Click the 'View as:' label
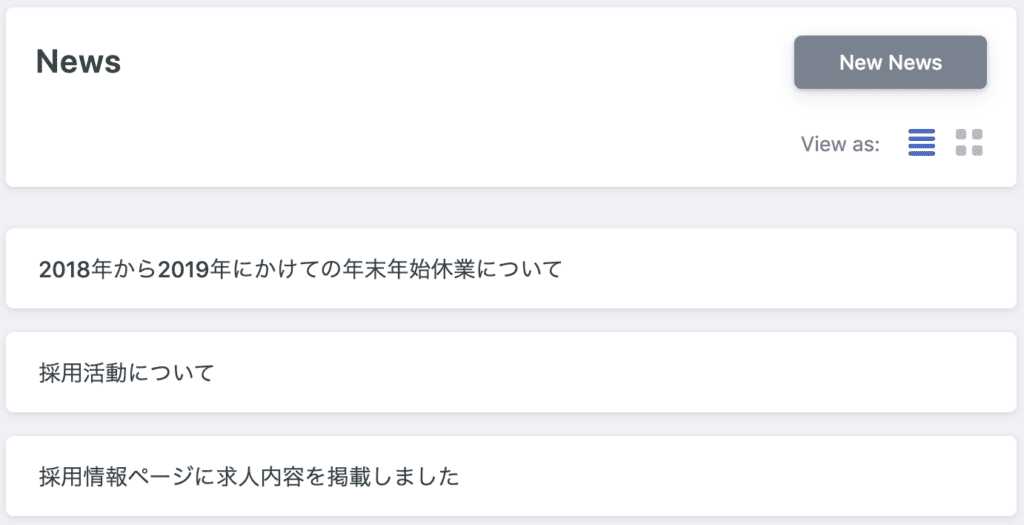The width and height of the screenshot is (1024, 525). [x=840, y=144]
